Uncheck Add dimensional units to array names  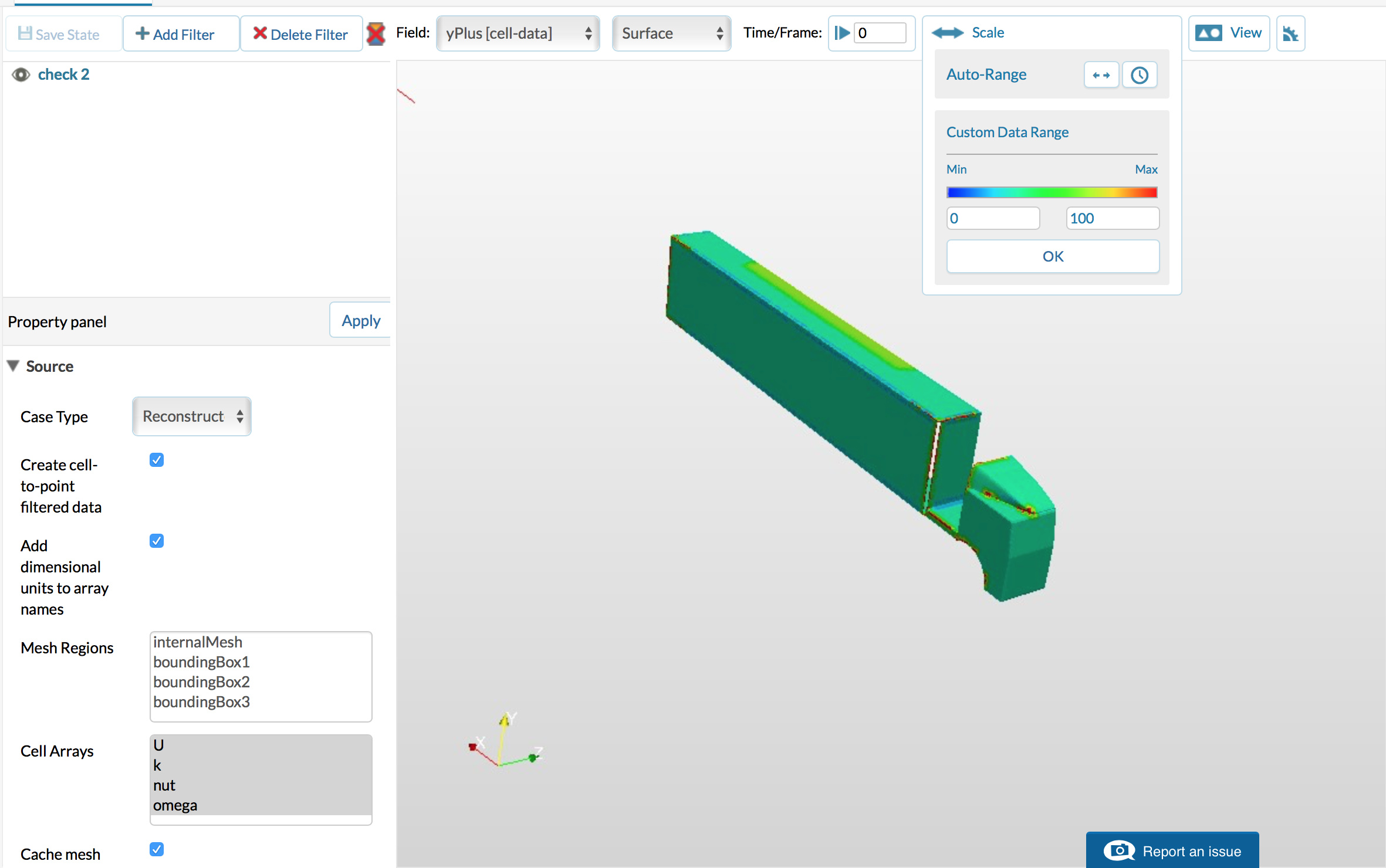pyautogui.click(x=157, y=541)
